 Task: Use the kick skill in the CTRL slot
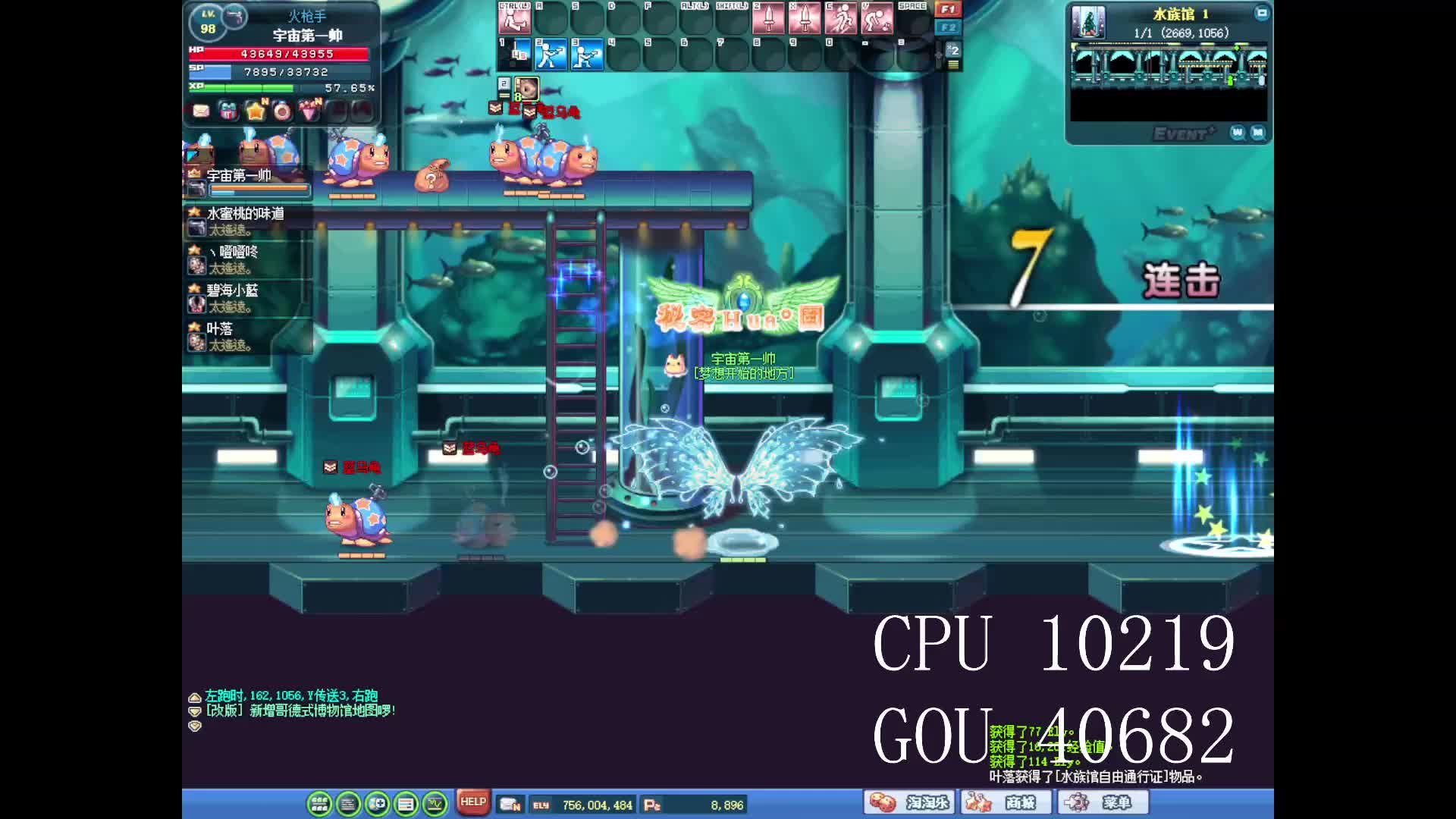coord(514,18)
